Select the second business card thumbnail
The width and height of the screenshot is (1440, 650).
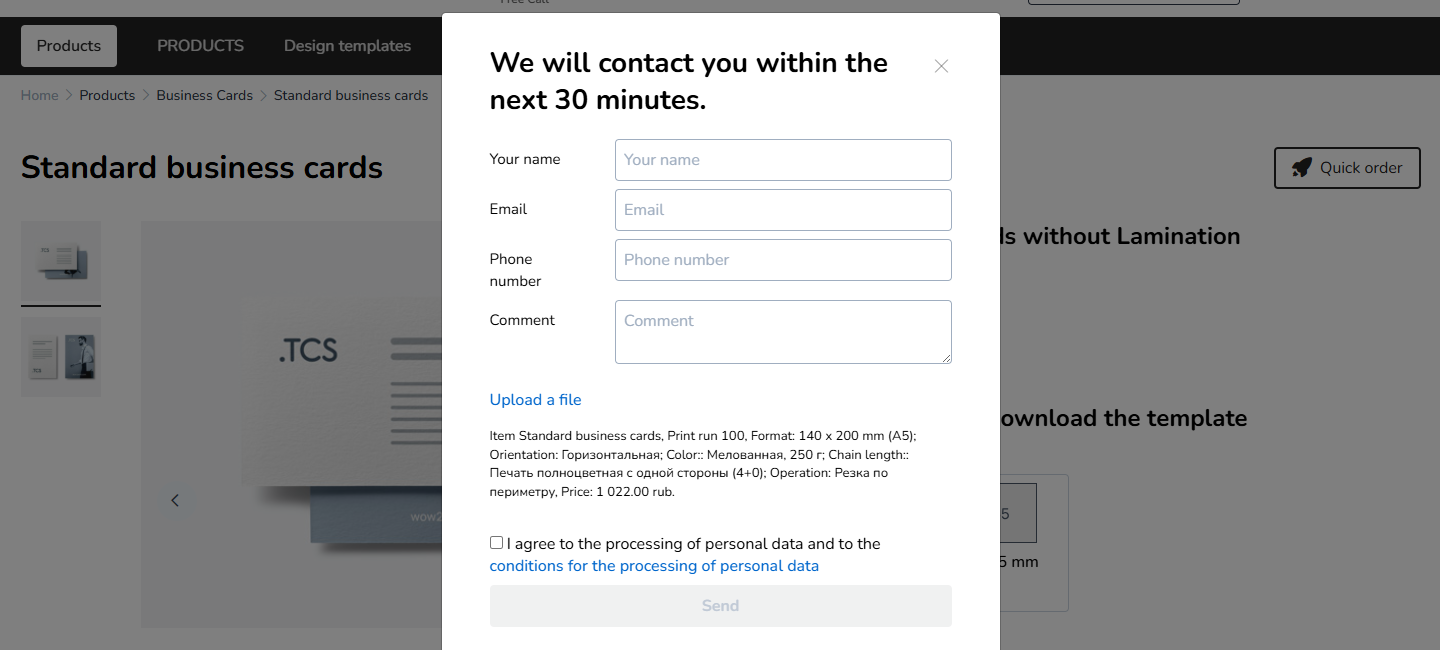(x=61, y=357)
